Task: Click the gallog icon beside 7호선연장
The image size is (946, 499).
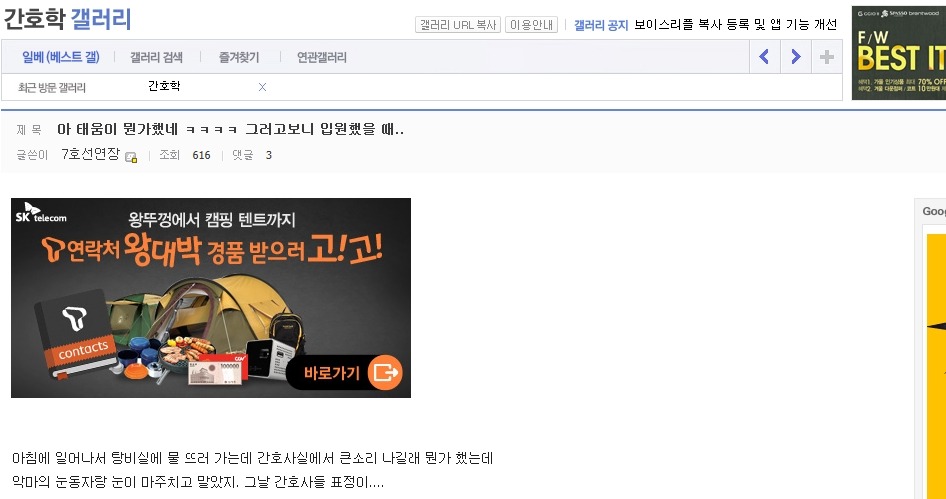Action: [x=131, y=157]
